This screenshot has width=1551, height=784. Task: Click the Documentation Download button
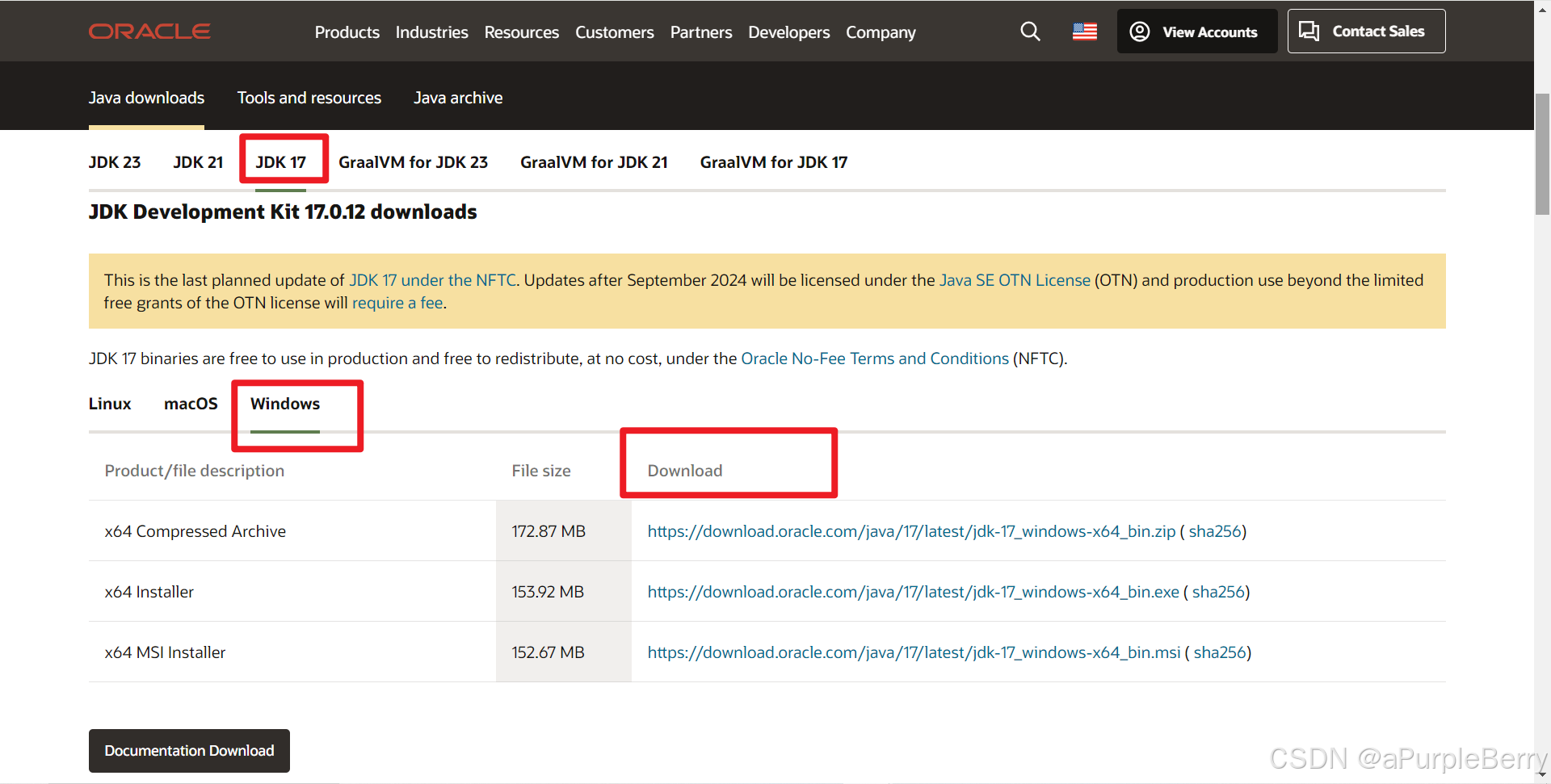pyautogui.click(x=189, y=751)
